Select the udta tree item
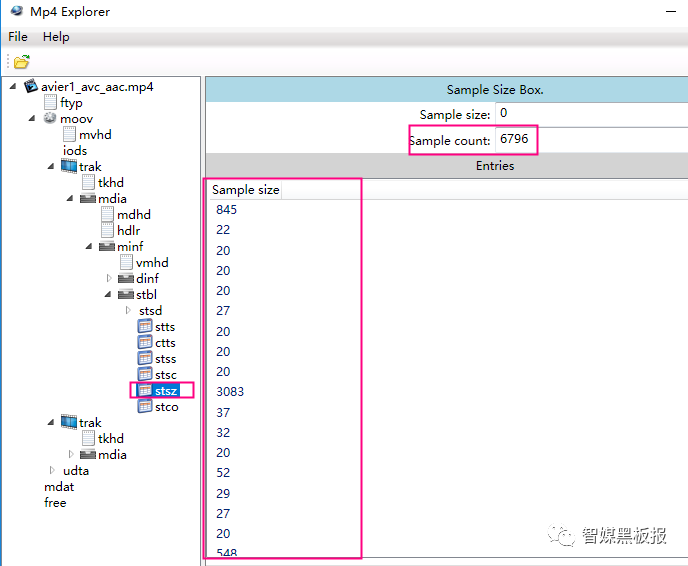The width and height of the screenshot is (688, 566). pyautogui.click(x=76, y=471)
